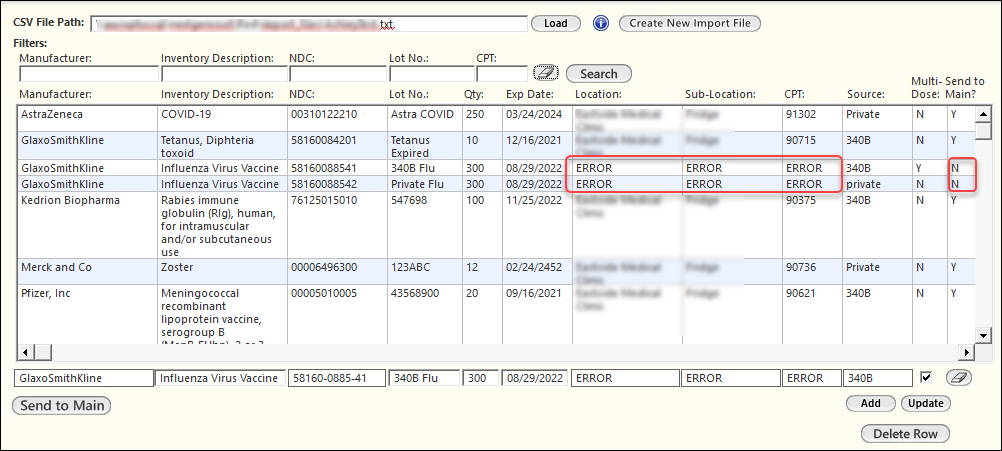This screenshot has height=451, width=1002.
Task: Focus the Lot No. filter field
Action: click(431, 74)
